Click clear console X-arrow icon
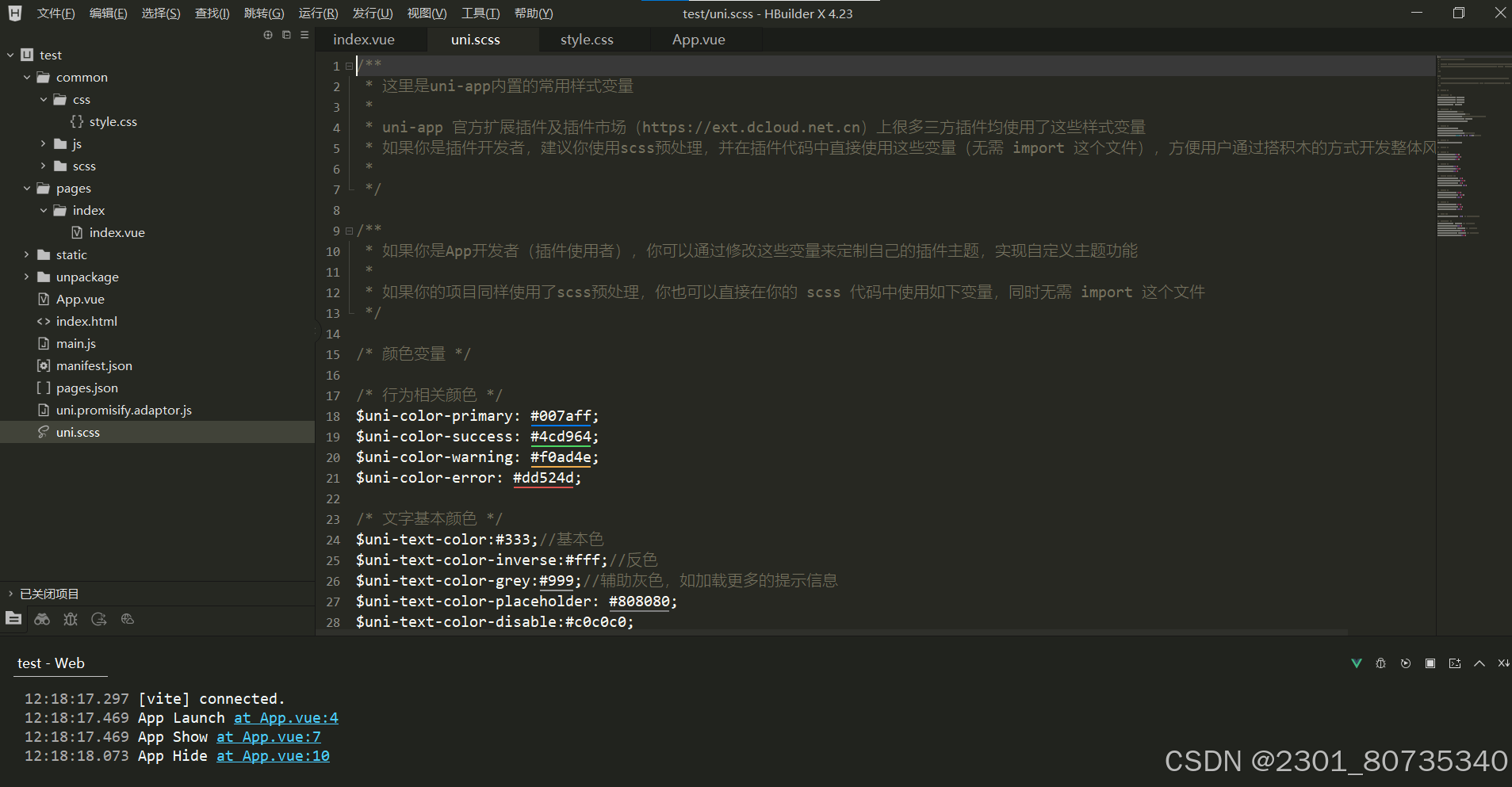Image resolution: width=1512 pixels, height=787 pixels. (1503, 663)
